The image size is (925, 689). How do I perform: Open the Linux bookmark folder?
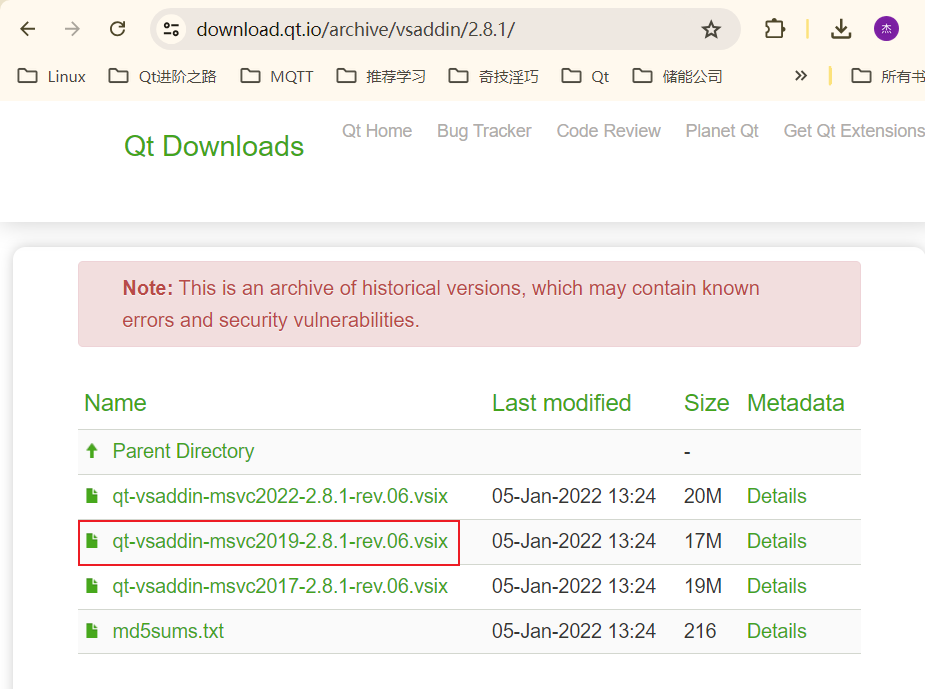click(51, 76)
